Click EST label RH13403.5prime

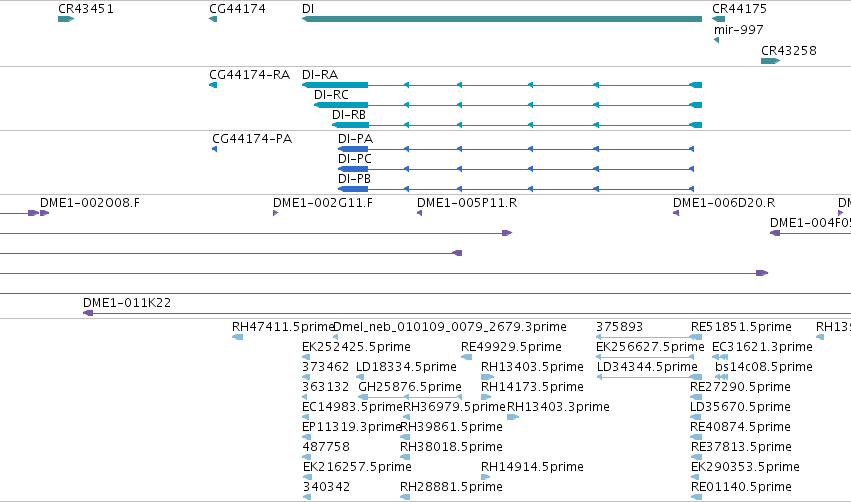(532, 367)
